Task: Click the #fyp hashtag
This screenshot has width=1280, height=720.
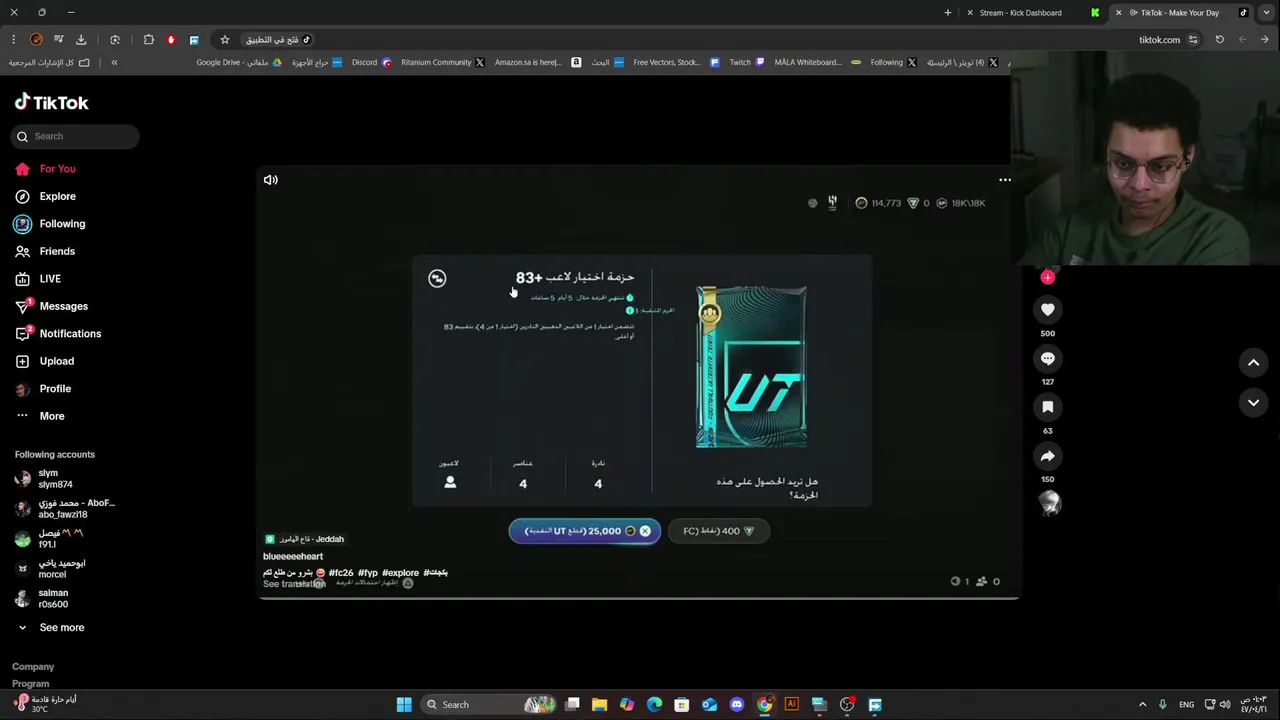Action: pos(368,573)
